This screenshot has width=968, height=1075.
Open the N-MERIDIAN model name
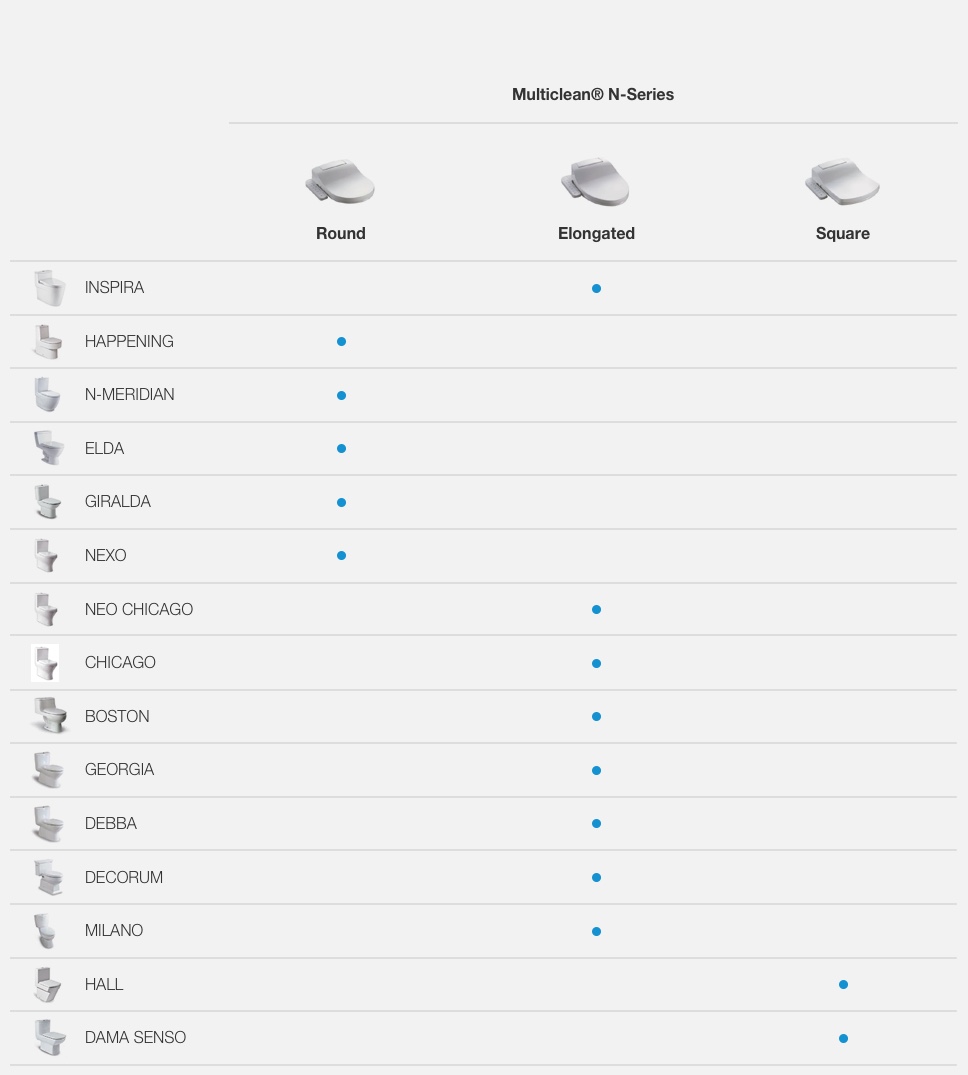click(x=130, y=394)
